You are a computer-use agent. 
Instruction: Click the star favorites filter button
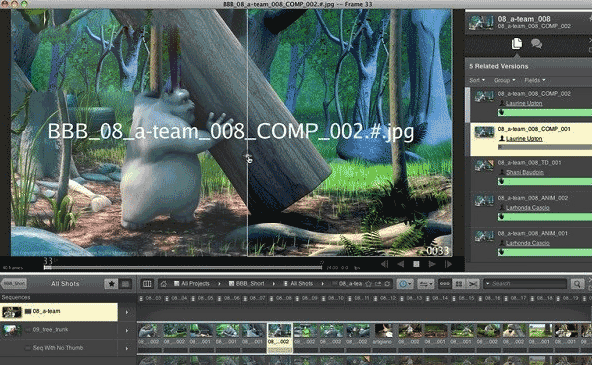tap(111, 283)
